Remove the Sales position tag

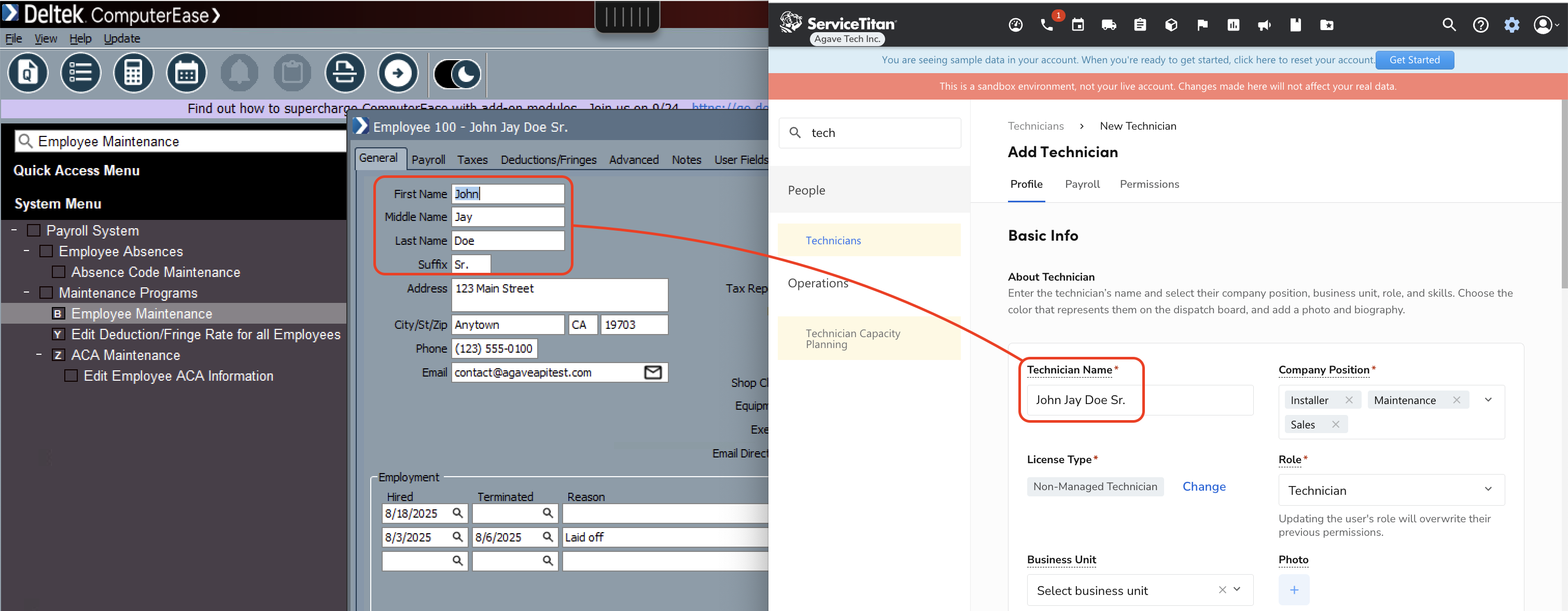pyautogui.click(x=1336, y=424)
